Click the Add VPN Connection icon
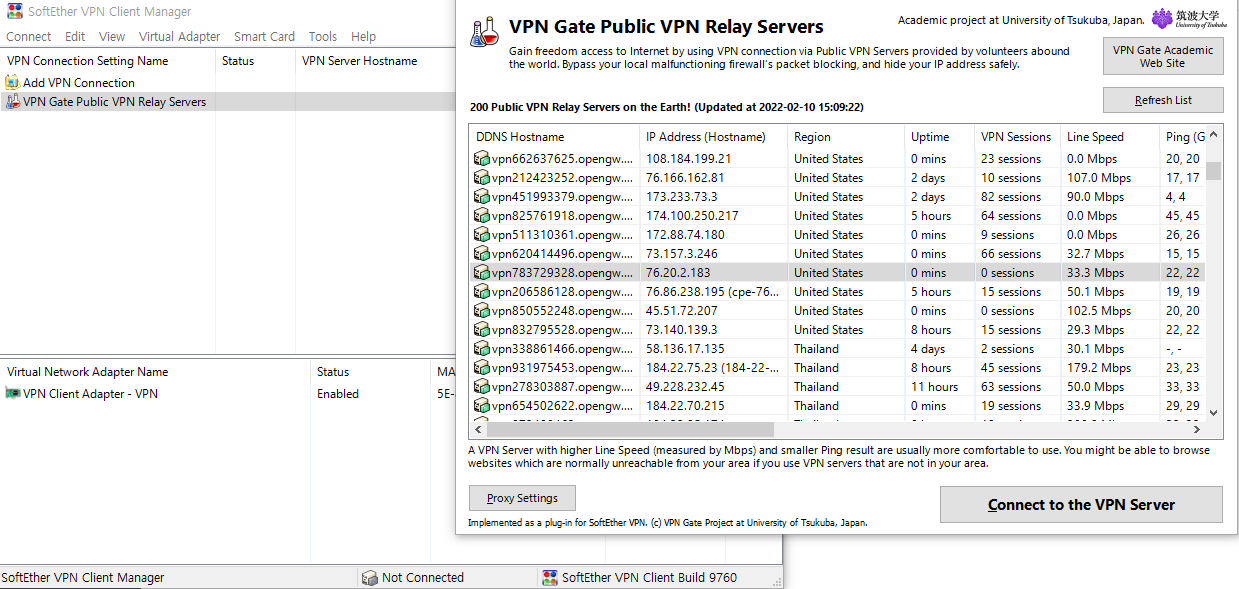1239x589 pixels. point(13,83)
